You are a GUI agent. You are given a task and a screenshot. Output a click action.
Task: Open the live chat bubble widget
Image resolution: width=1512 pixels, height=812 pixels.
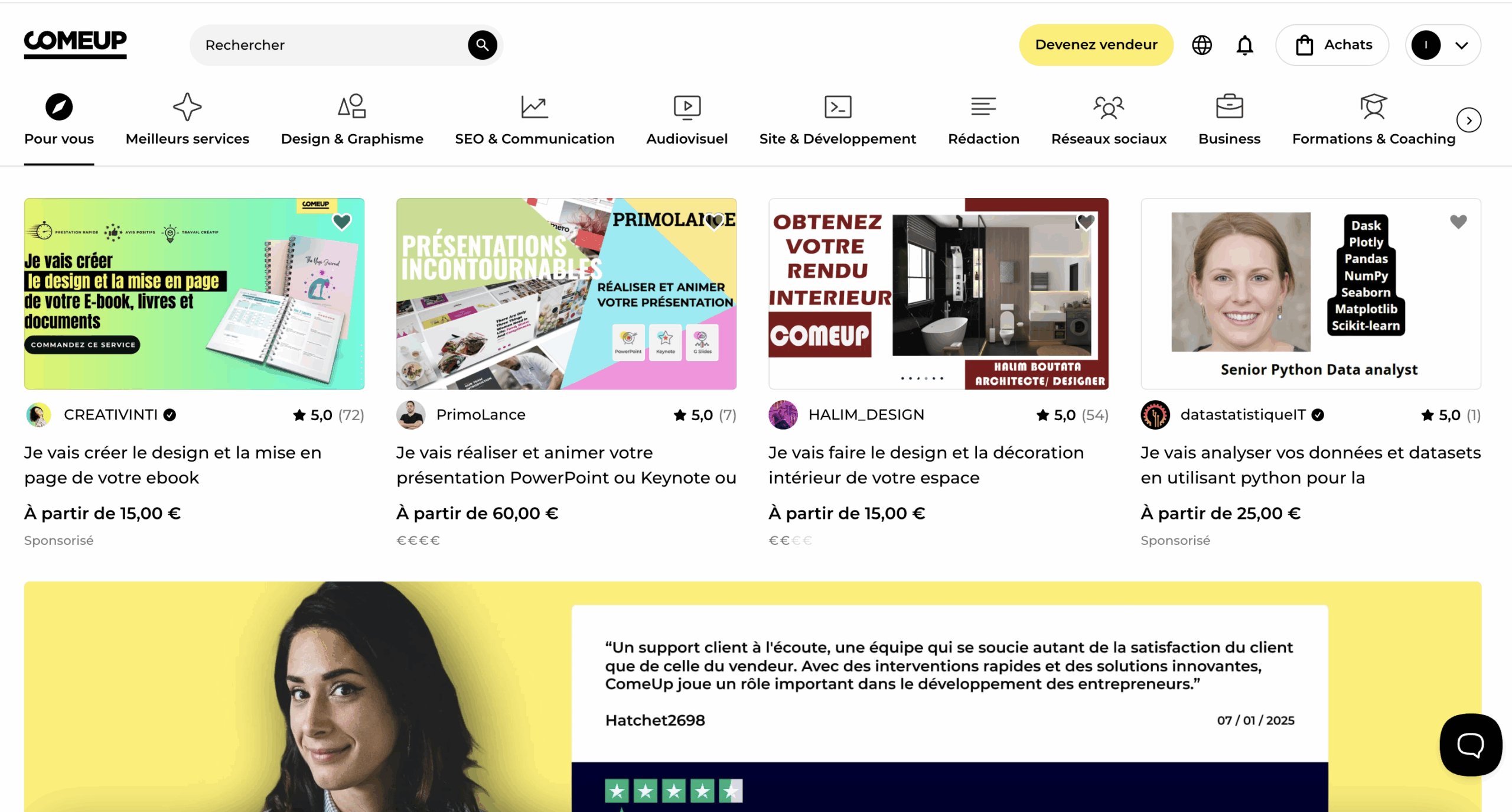pyautogui.click(x=1471, y=745)
